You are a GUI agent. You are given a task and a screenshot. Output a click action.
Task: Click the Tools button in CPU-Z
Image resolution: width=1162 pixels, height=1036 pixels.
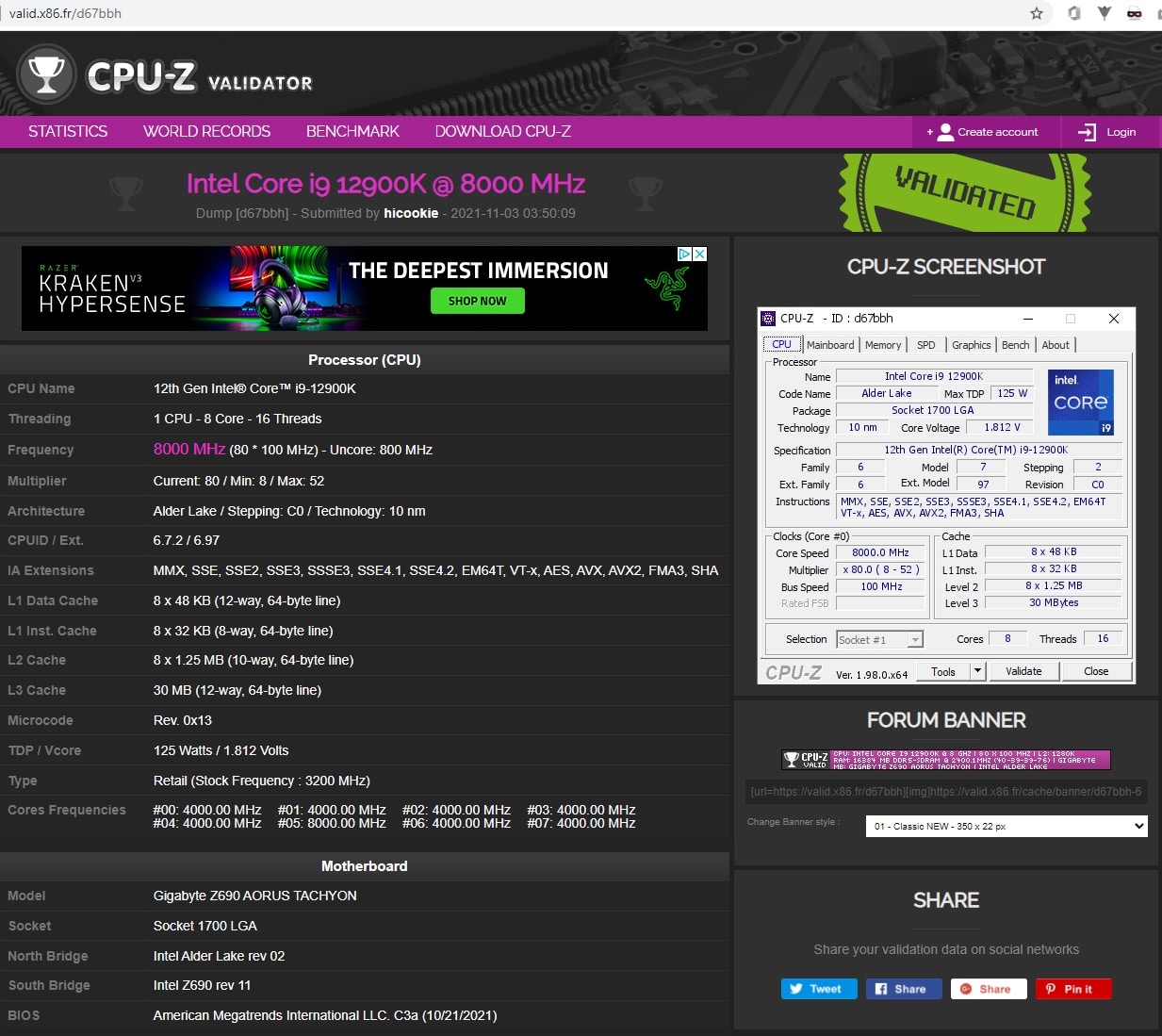tap(943, 672)
